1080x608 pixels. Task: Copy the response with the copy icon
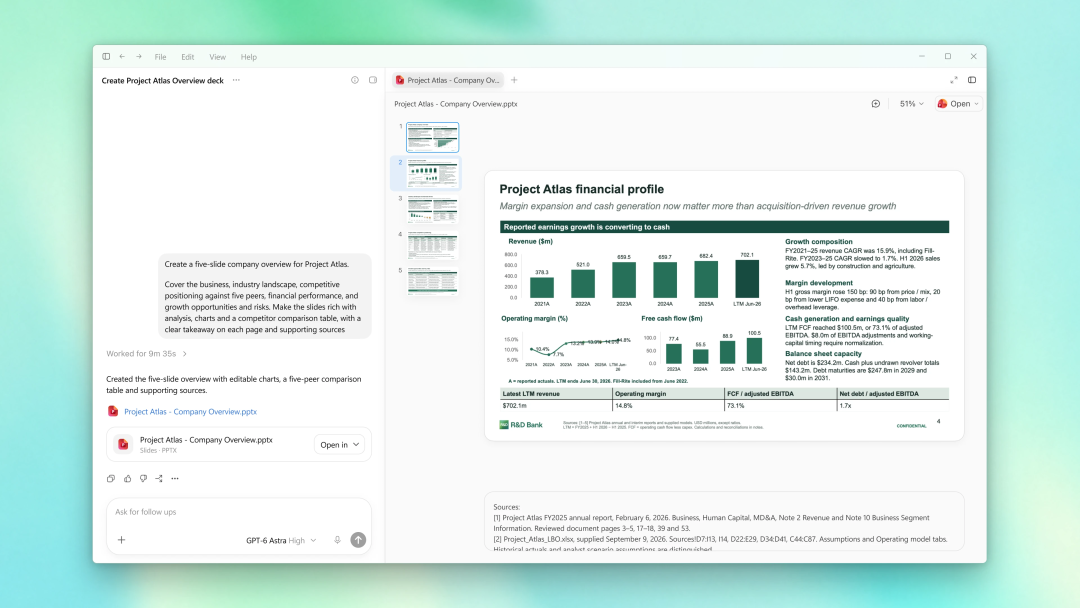click(x=111, y=479)
